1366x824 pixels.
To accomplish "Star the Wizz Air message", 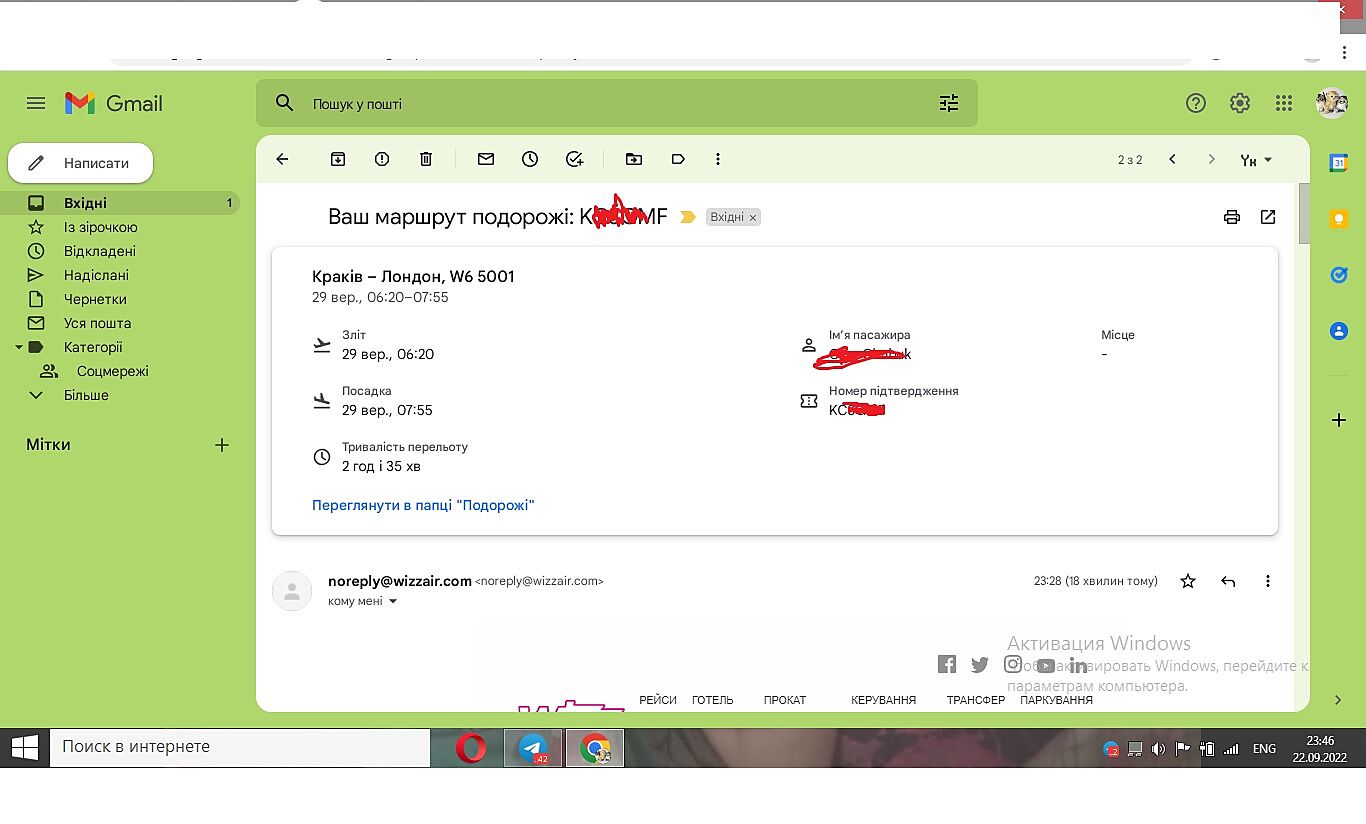I will click(x=1188, y=581).
